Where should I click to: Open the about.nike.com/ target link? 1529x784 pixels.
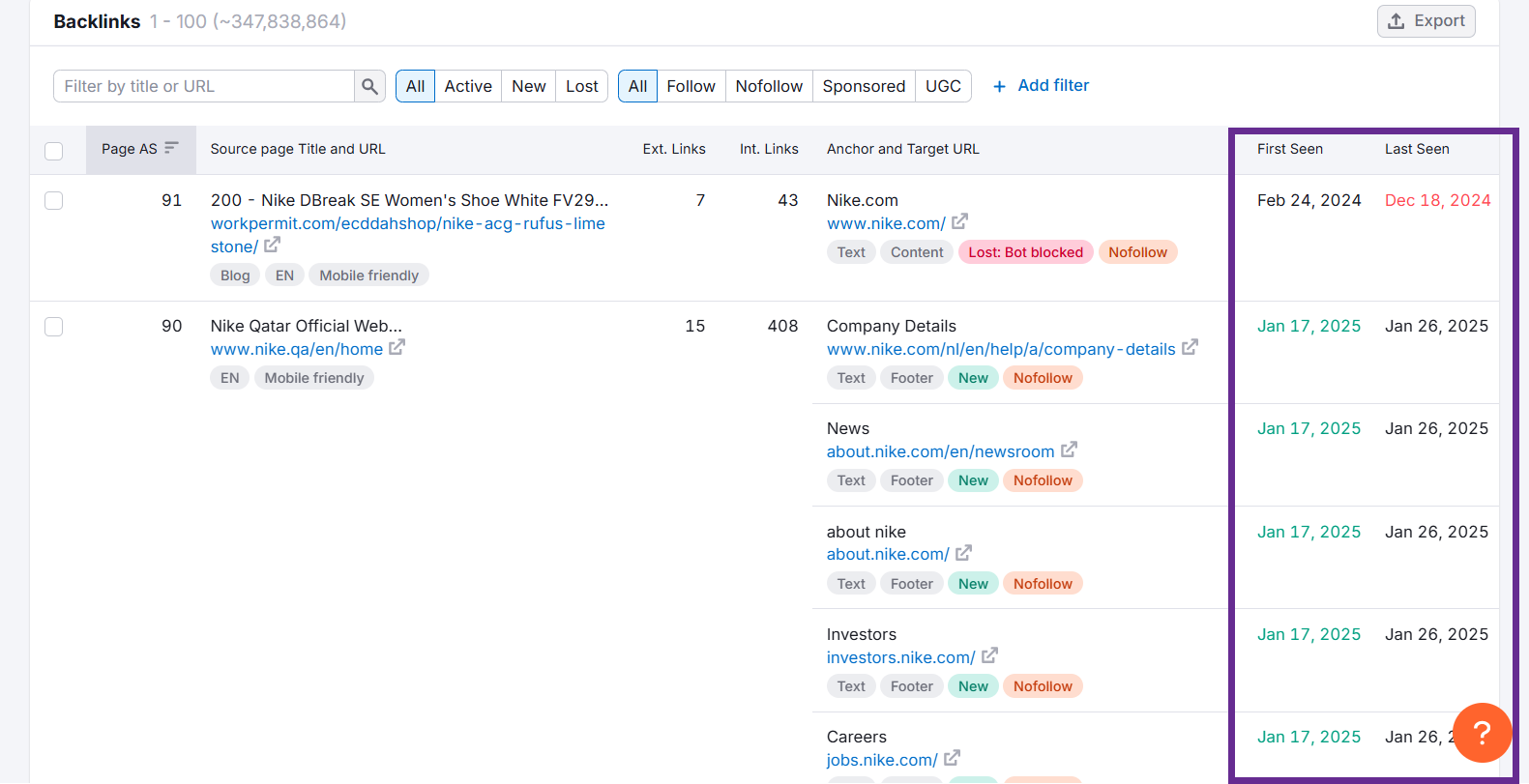click(x=888, y=554)
